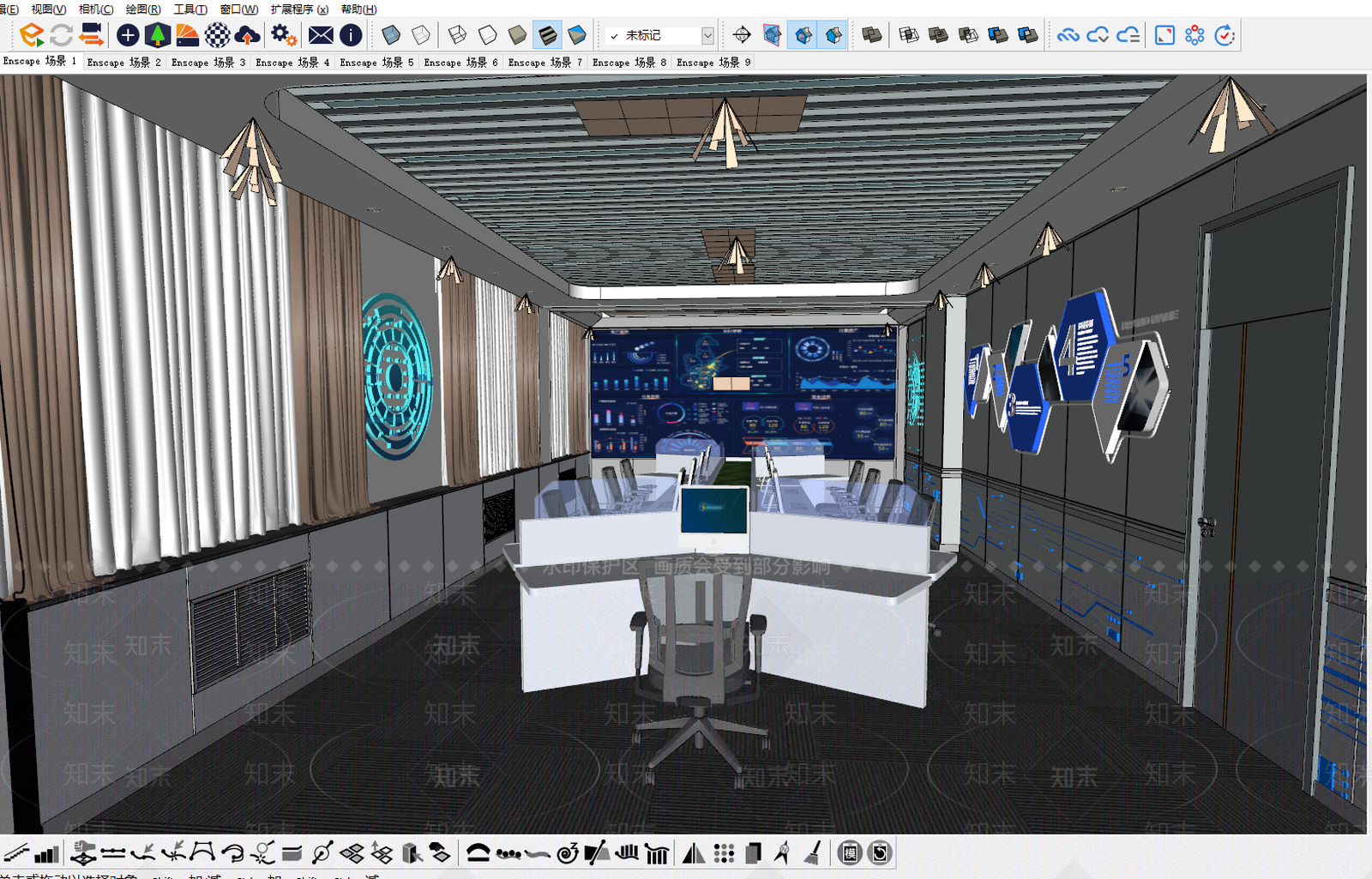The height and width of the screenshot is (879, 1372).
Task: Open Enscape general settings gears
Action: pos(284,35)
